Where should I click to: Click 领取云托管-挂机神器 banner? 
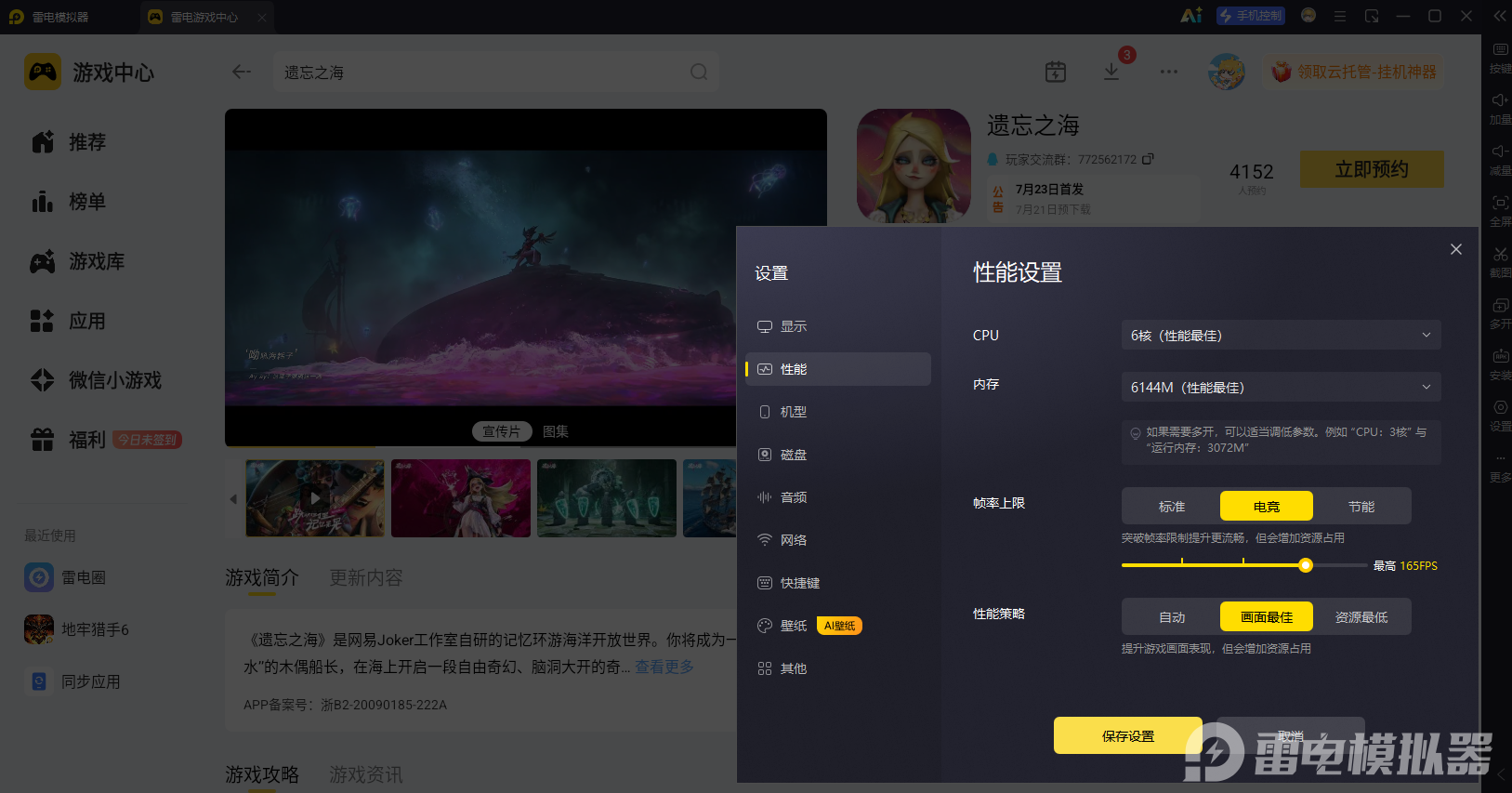click(1355, 72)
